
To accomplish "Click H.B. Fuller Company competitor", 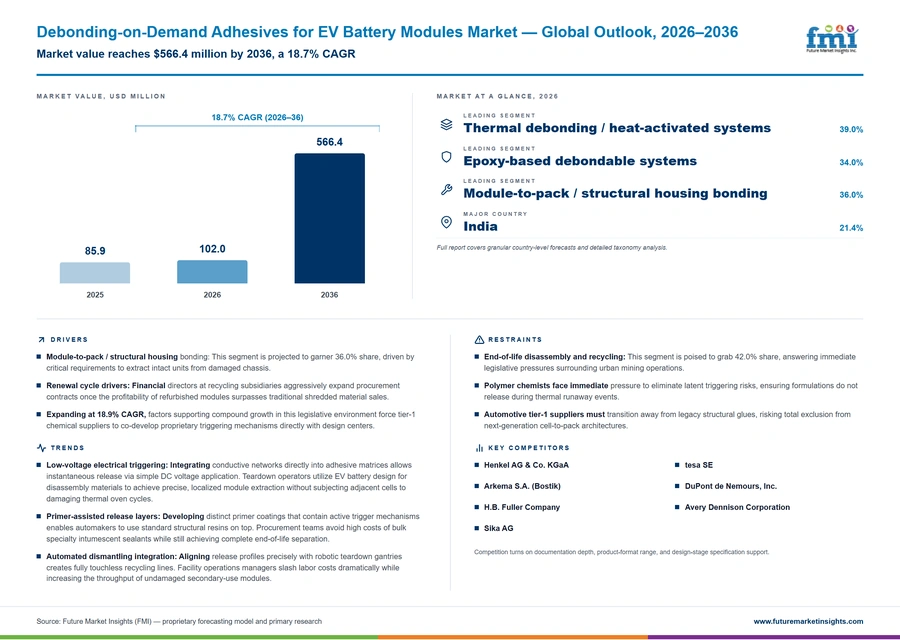I will coord(522,507).
